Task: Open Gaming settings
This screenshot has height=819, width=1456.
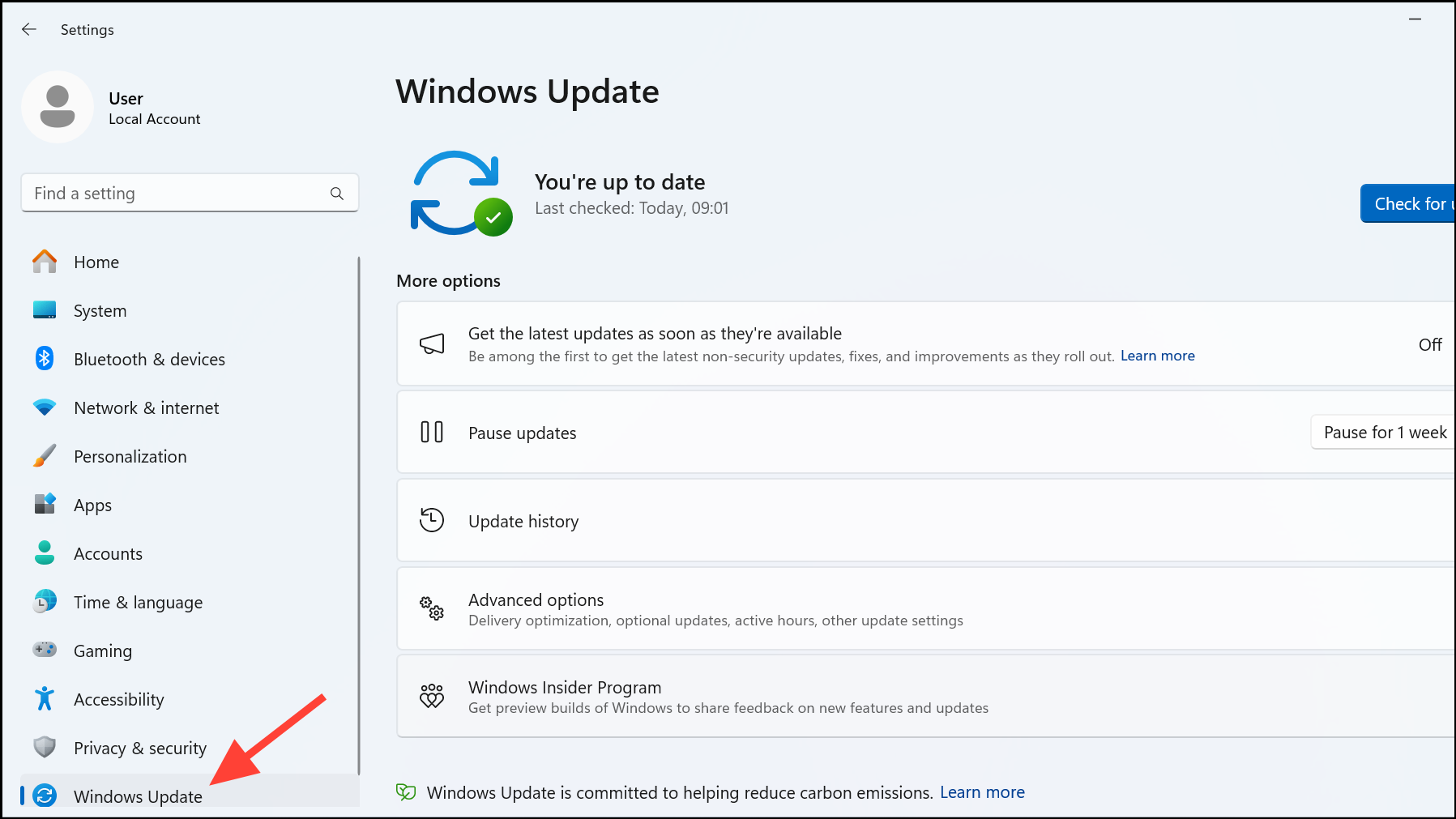Action: 190,651
